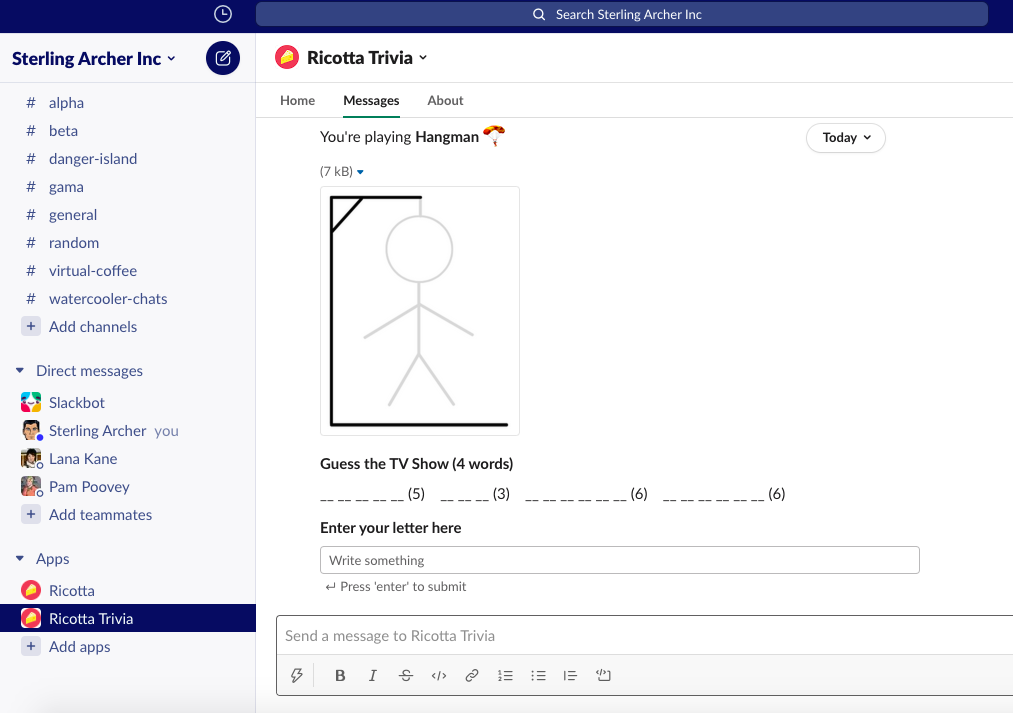Insert a code block
Screen dimensions: 1013x713
pos(603,676)
